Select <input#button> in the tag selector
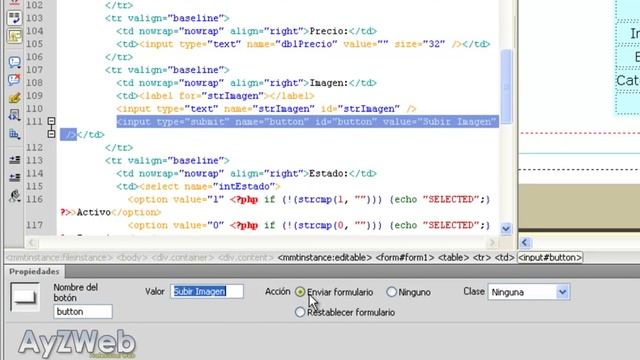 pyautogui.click(x=550, y=258)
